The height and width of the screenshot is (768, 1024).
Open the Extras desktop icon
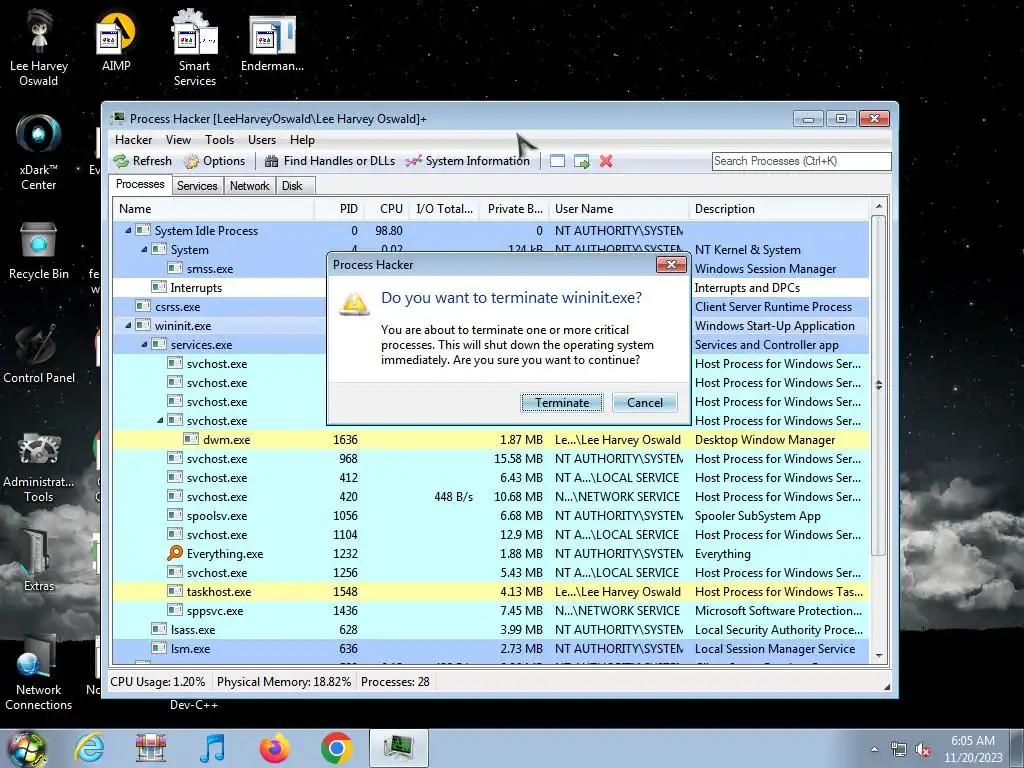(x=39, y=560)
